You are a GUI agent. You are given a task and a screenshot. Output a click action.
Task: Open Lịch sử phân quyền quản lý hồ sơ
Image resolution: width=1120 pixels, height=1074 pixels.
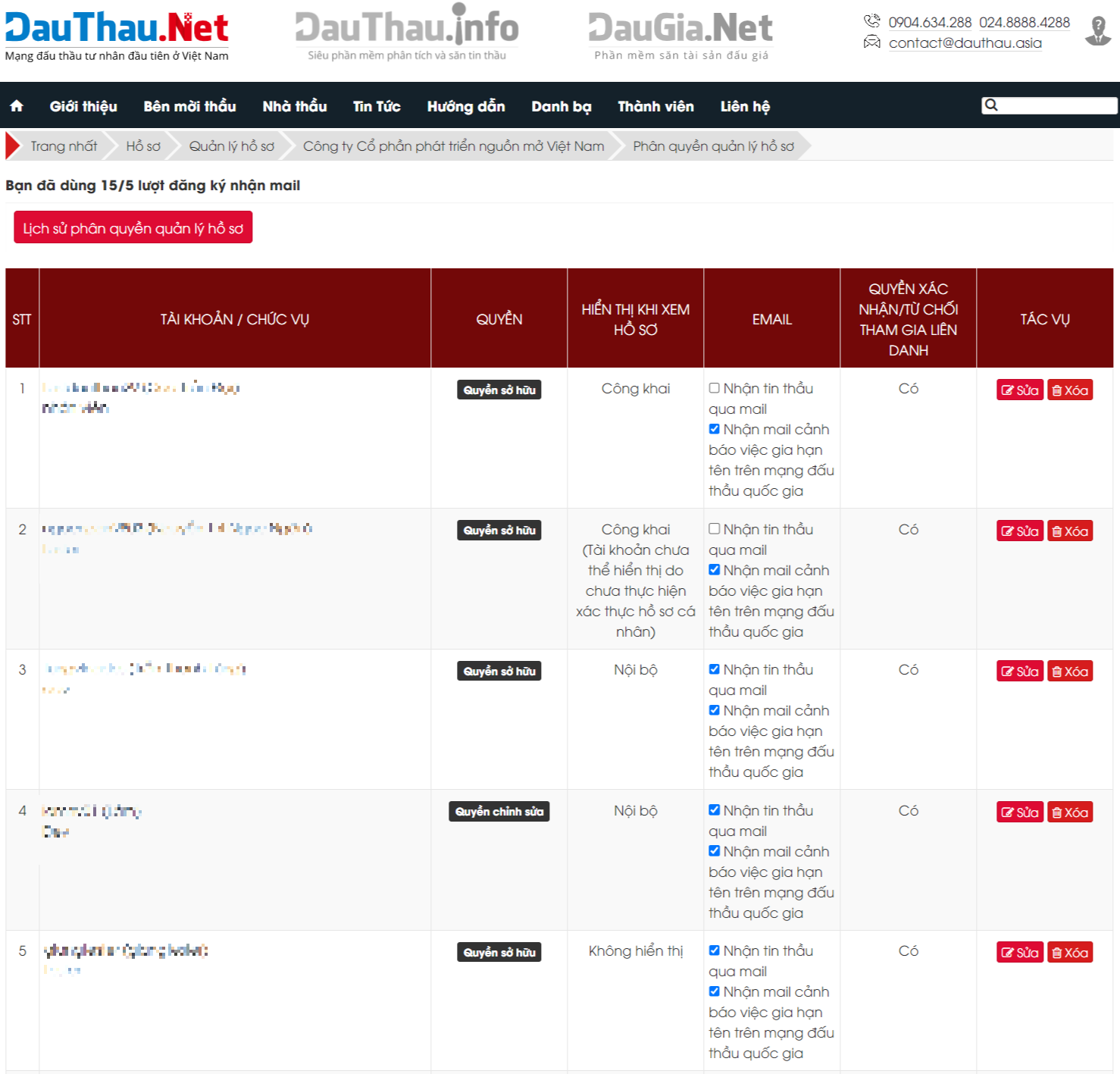click(x=133, y=228)
